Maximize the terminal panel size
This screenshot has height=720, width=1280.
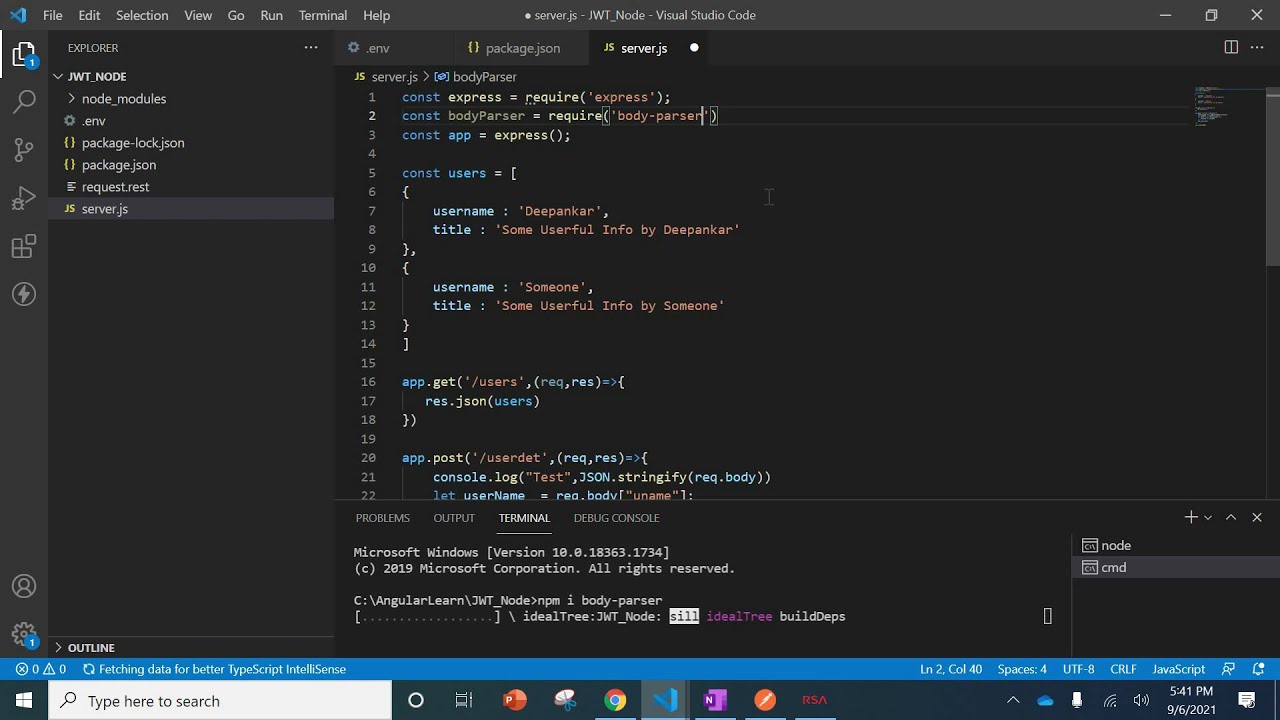coord(1231,517)
